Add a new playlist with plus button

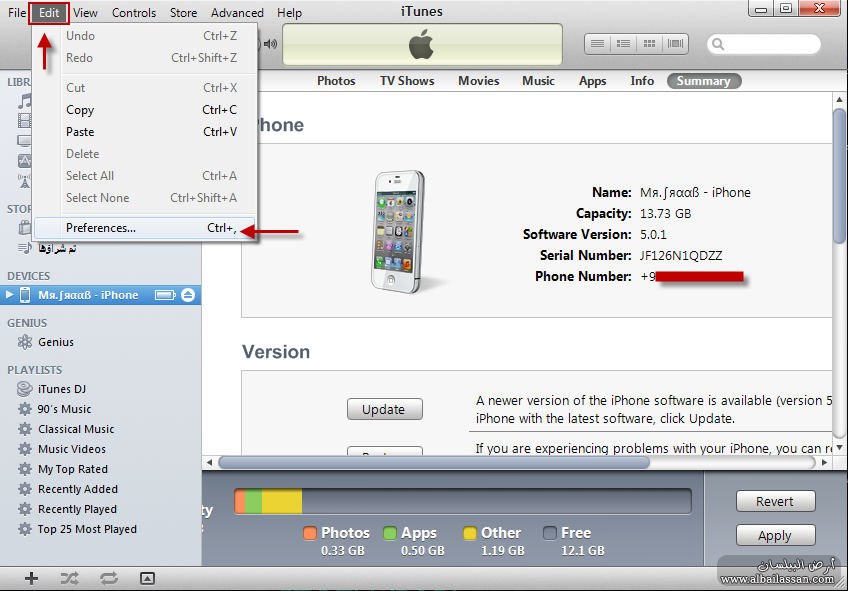coord(31,579)
